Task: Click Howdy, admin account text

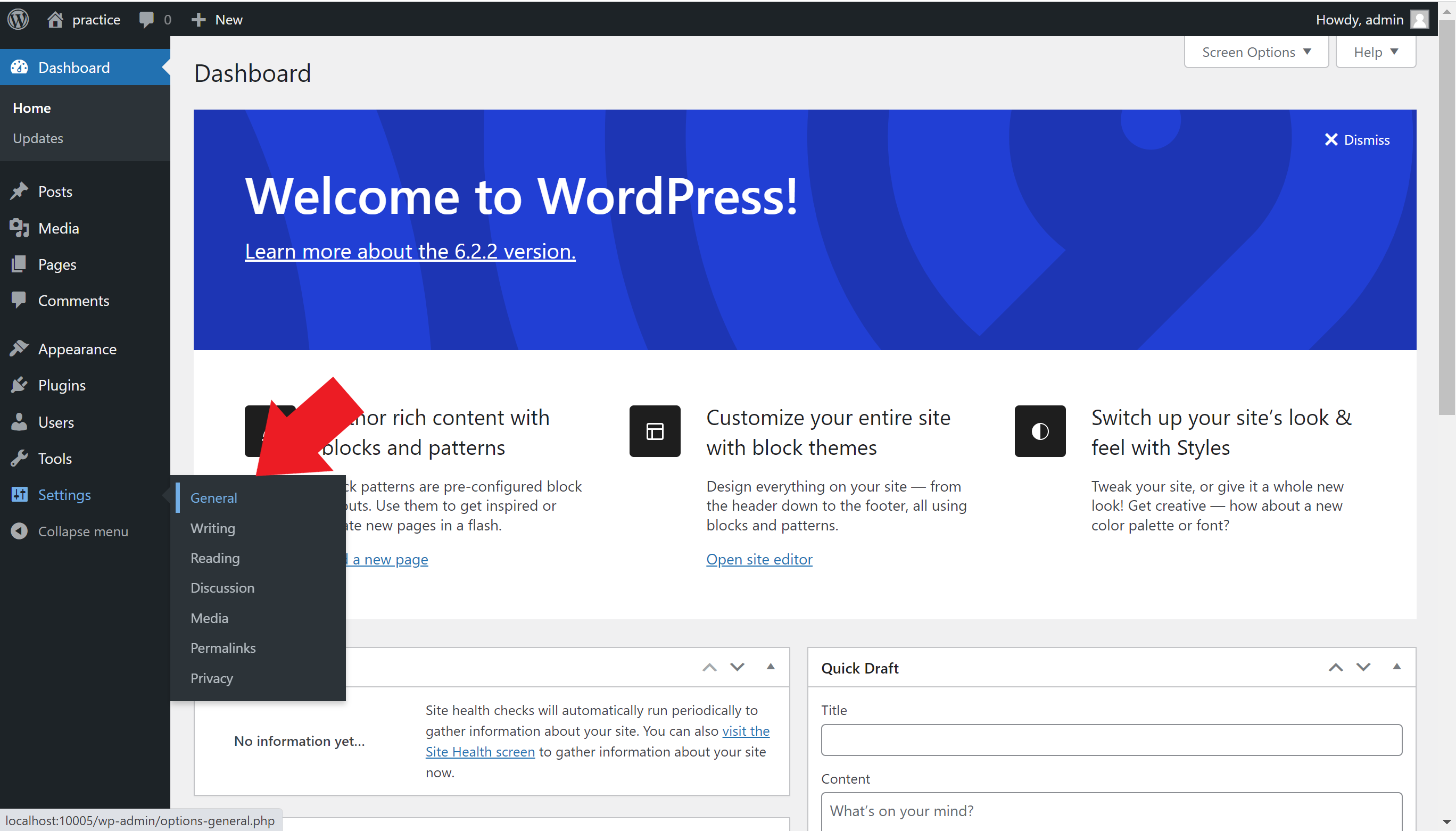Action: [1360, 19]
